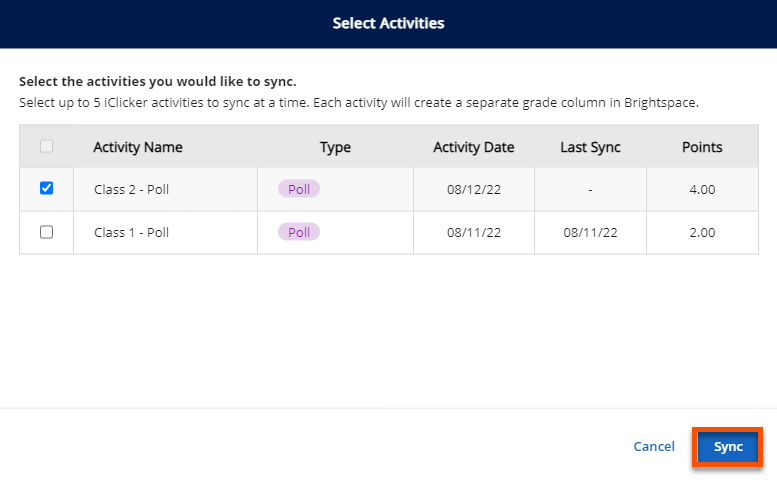
Task: Click the 2.00 points value
Action: (702, 232)
